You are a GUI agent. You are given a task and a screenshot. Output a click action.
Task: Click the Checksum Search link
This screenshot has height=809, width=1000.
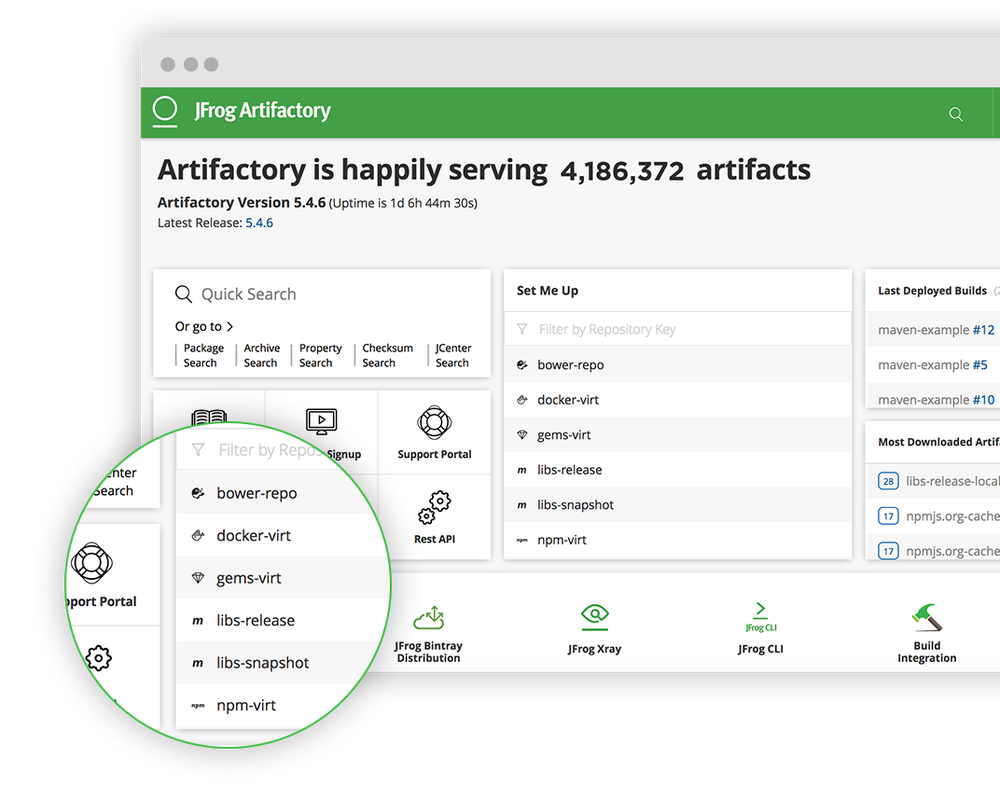point(387,355)
